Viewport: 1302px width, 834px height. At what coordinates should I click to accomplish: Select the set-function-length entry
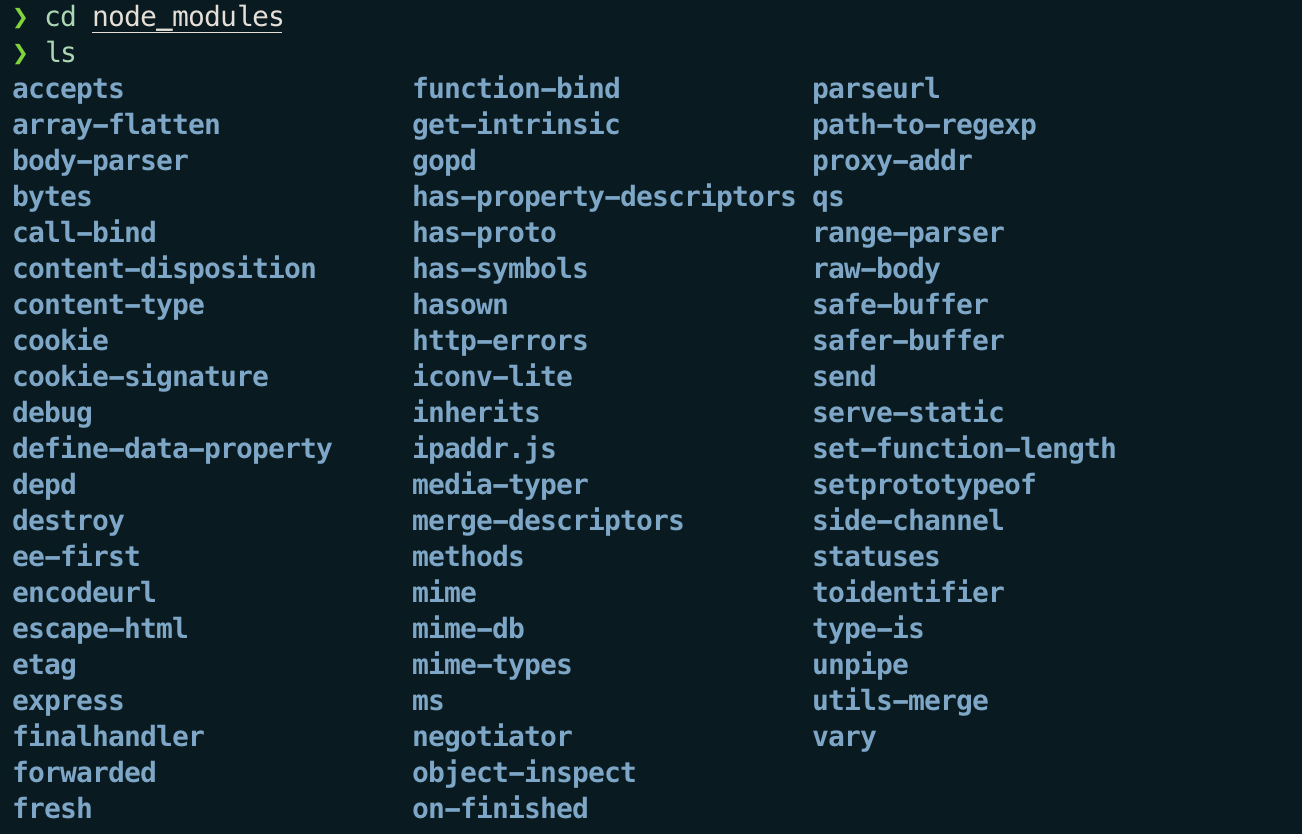[964, 449]
